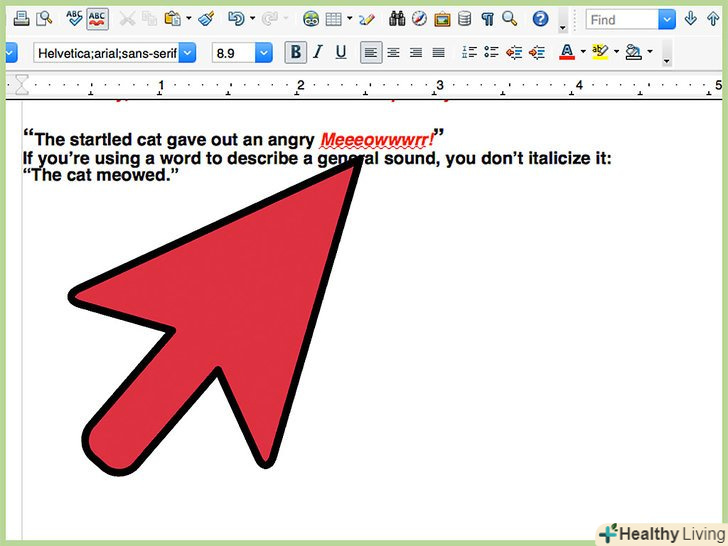The width and height of the screenshot is (728, 546).
Task: Open Data Sources database icon
Action: point(464,19)
